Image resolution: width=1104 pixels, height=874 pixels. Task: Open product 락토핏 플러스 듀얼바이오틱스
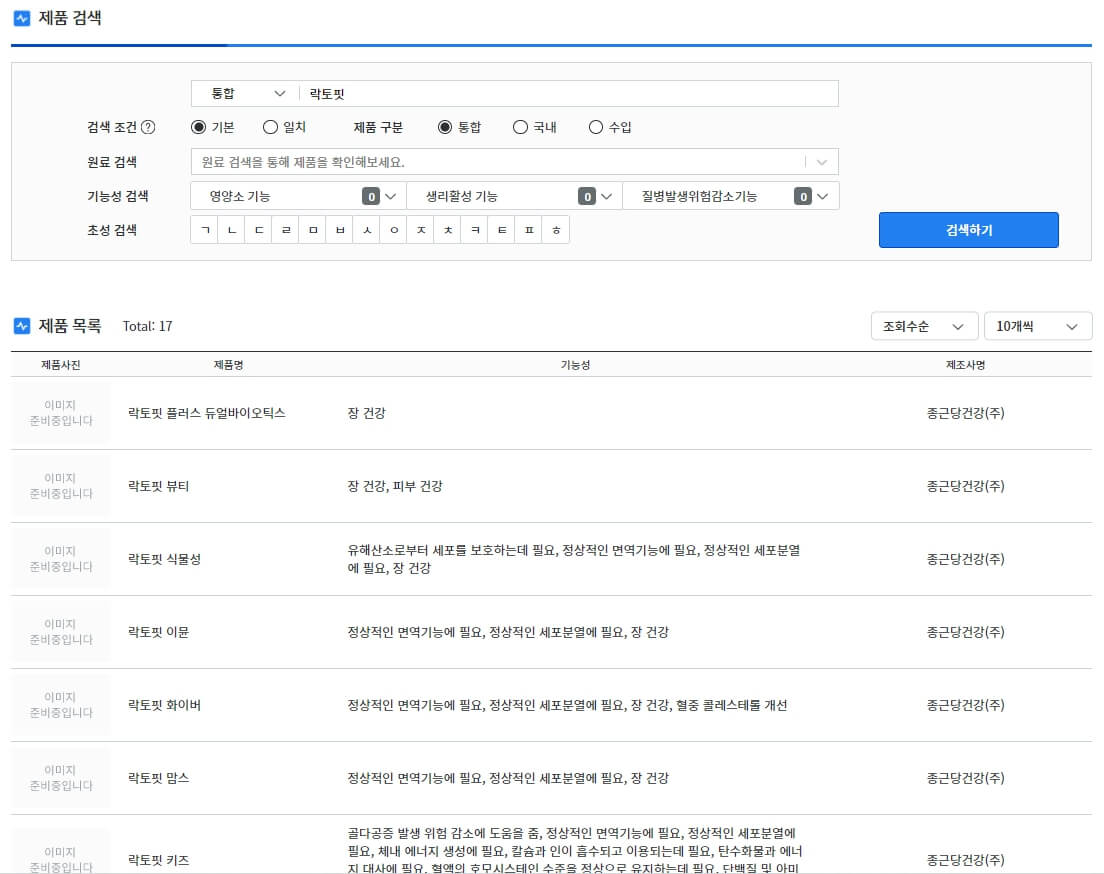tap(206, 413)
